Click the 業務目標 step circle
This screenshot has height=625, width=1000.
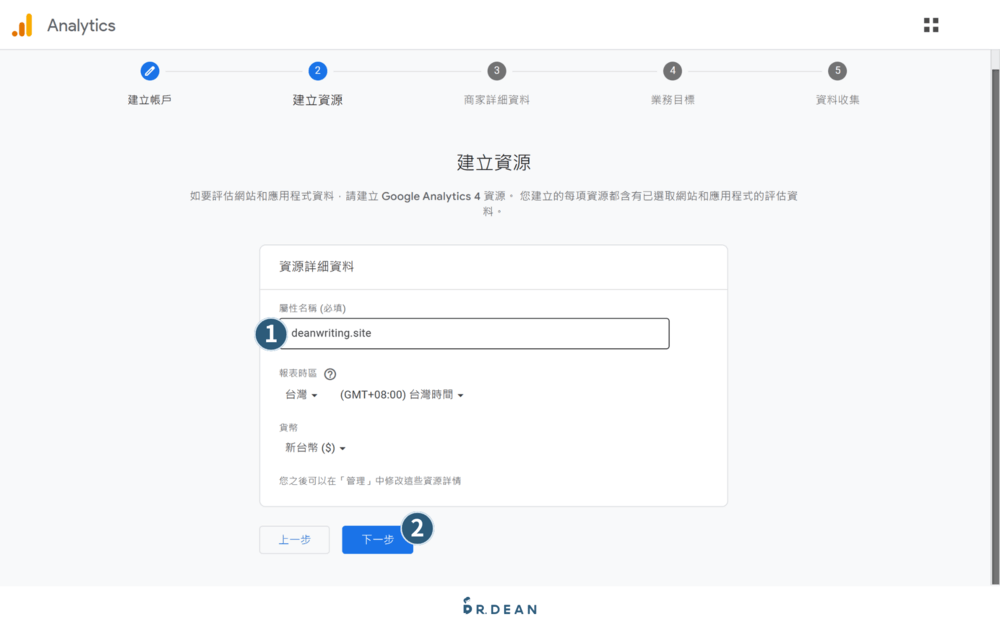click(672, 71)
